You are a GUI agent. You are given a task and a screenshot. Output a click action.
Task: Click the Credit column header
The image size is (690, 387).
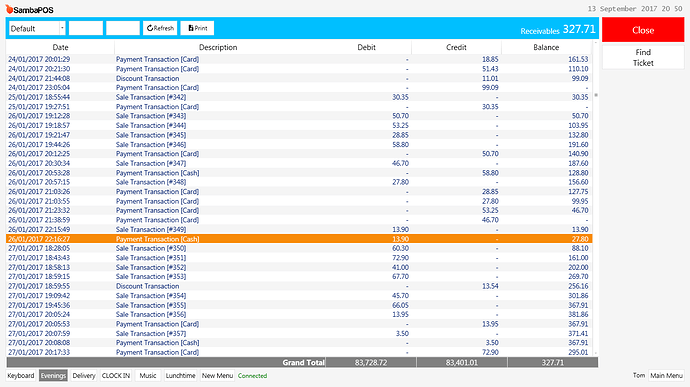[456, 47]
